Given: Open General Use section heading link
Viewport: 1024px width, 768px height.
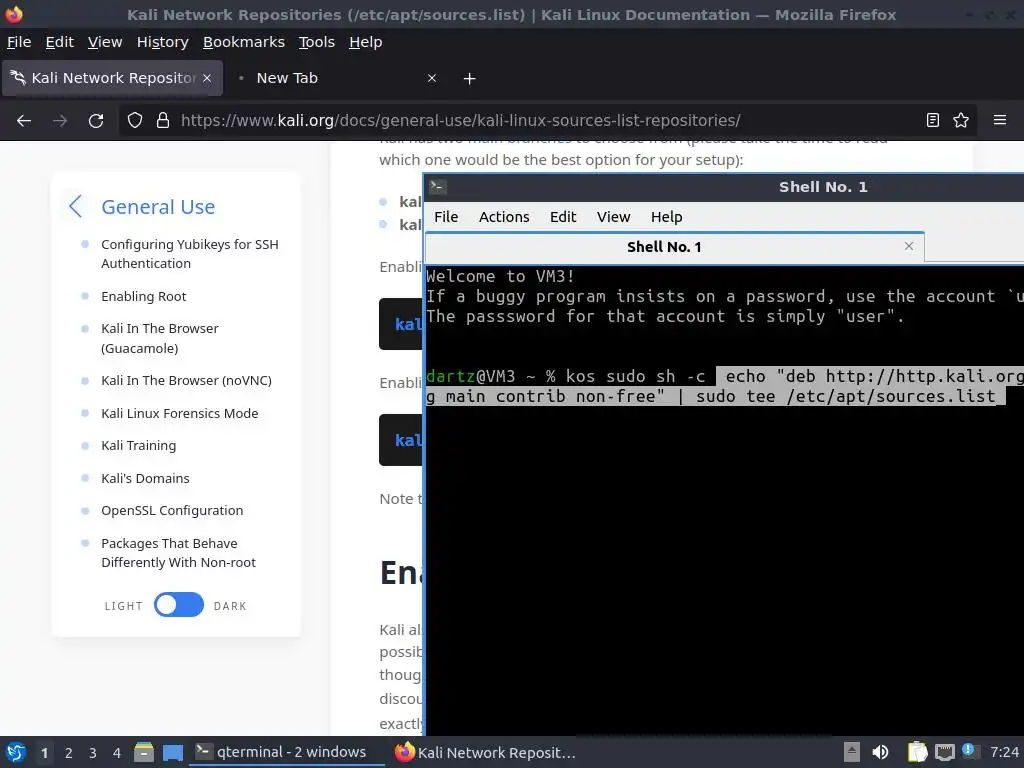Looking at the screenshot, I should [x=158, y=206].
